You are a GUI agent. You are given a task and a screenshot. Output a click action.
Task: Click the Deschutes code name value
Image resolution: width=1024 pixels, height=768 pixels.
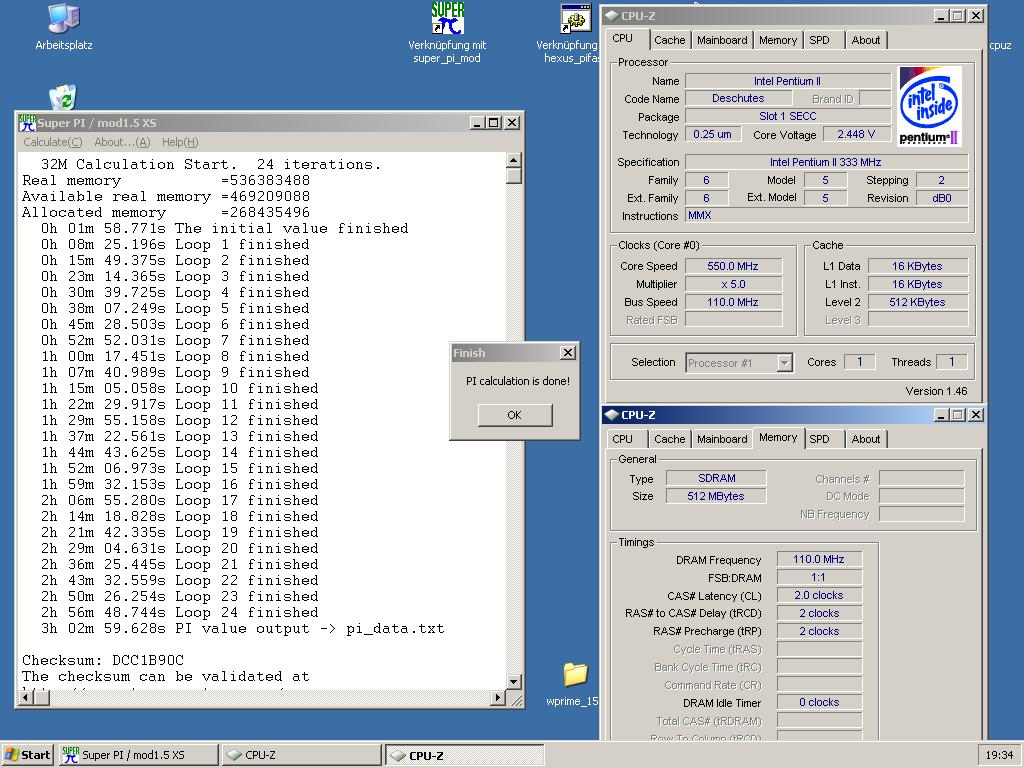coord(738,99)
